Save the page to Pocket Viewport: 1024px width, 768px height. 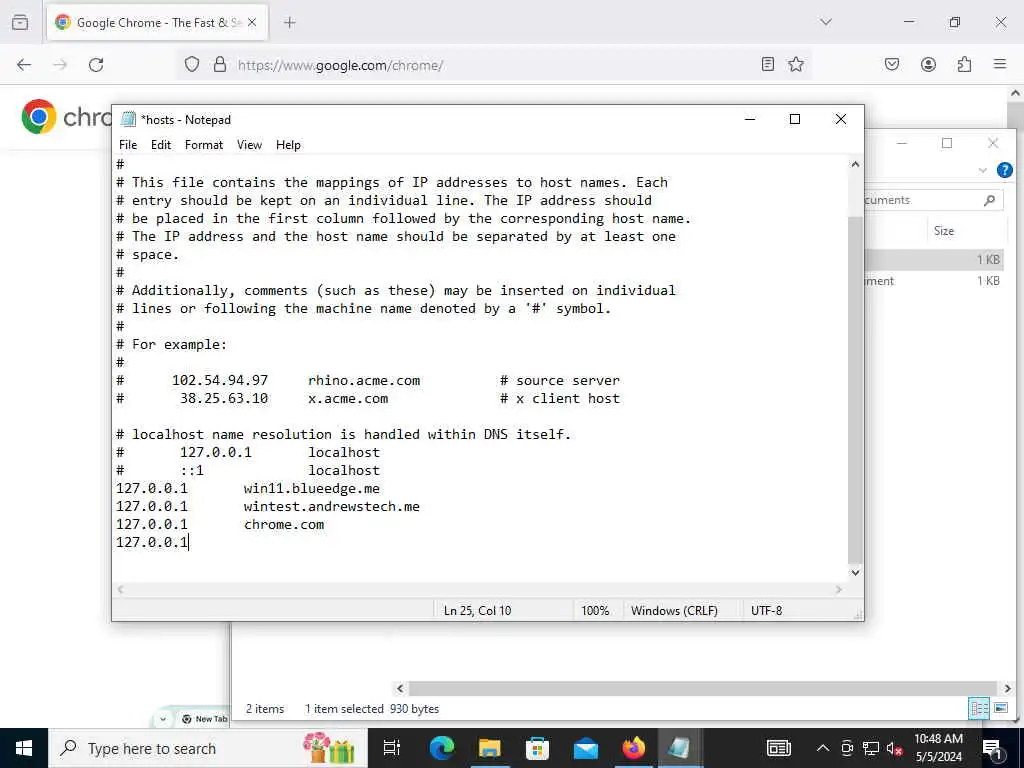[892, 64]
